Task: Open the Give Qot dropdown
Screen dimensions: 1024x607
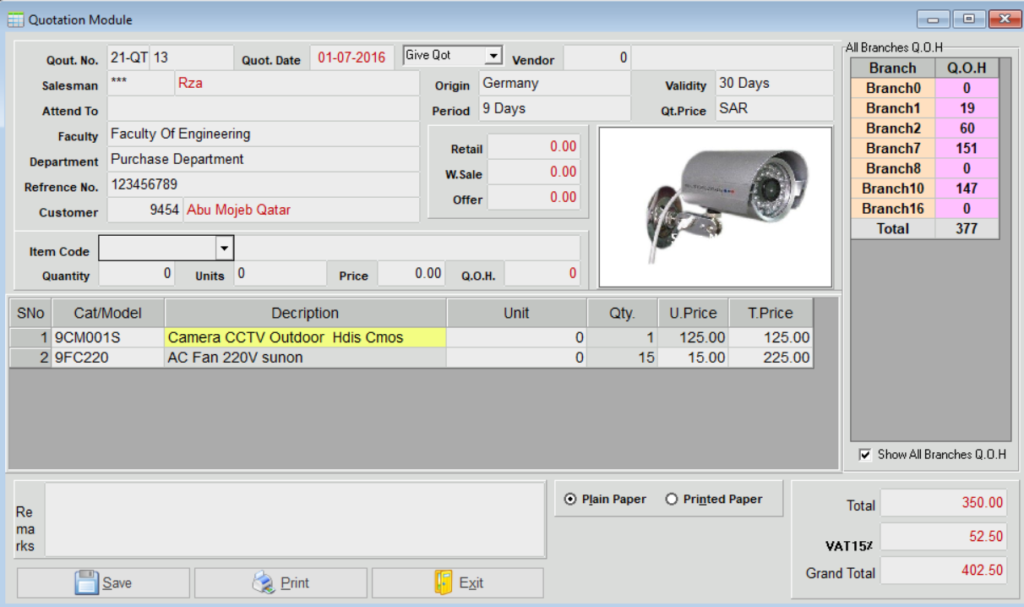Action: pyautogui.click(x=492, y=56)
